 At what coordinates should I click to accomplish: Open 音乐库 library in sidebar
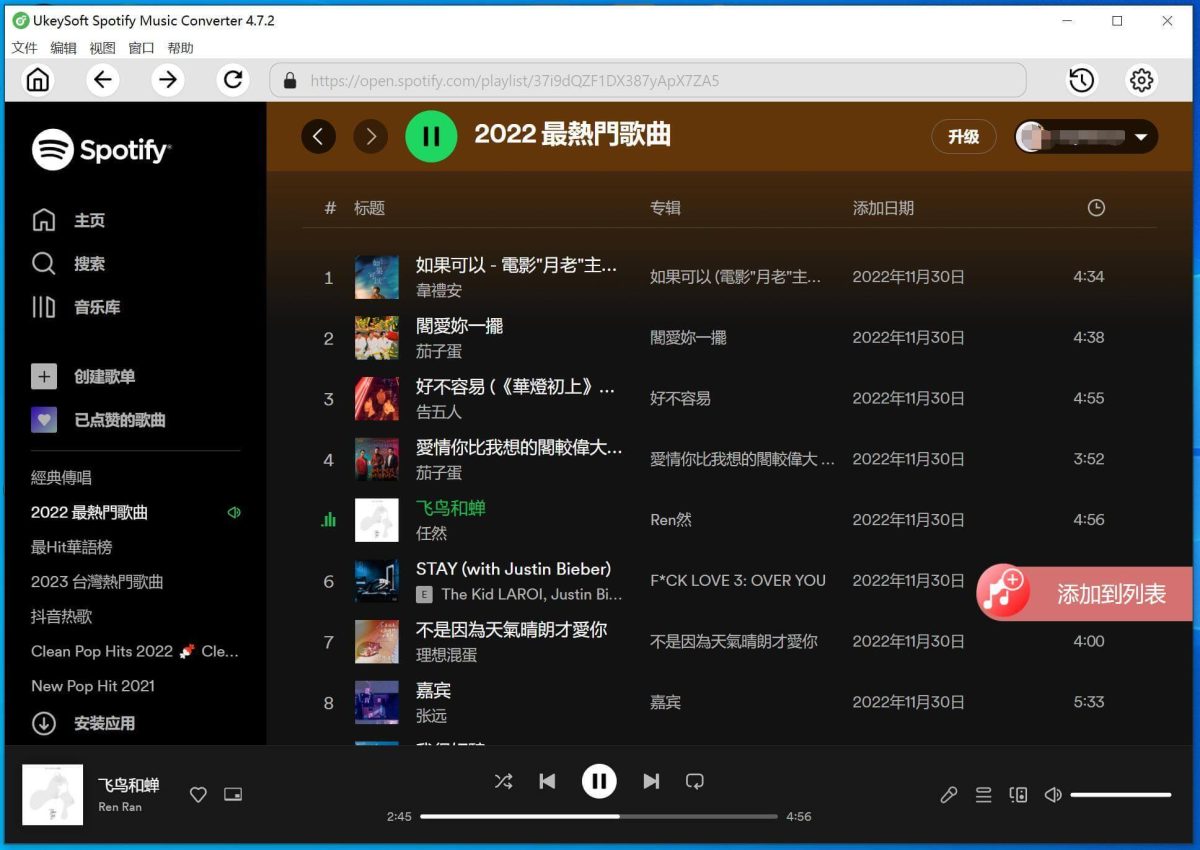click(x=76, y=307)
